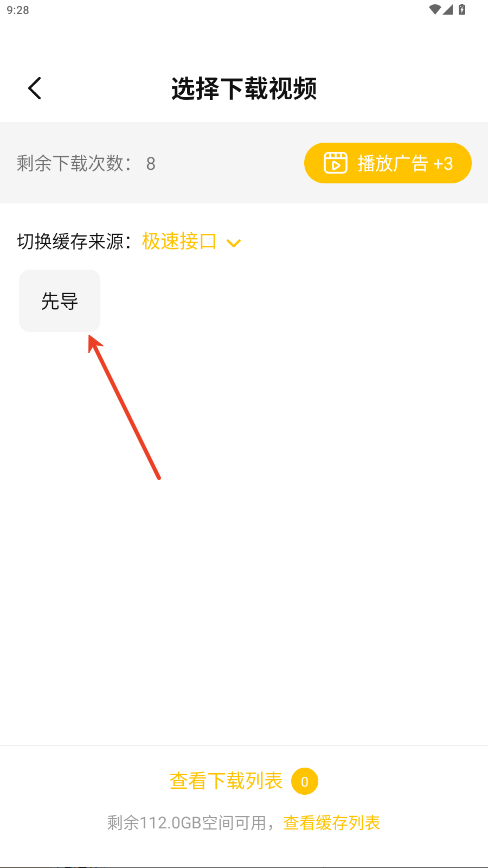Expand the yellow chevron next to 极速接口
Screen dimensions: 488x868
pyautogui.click(x=234, y=243)
